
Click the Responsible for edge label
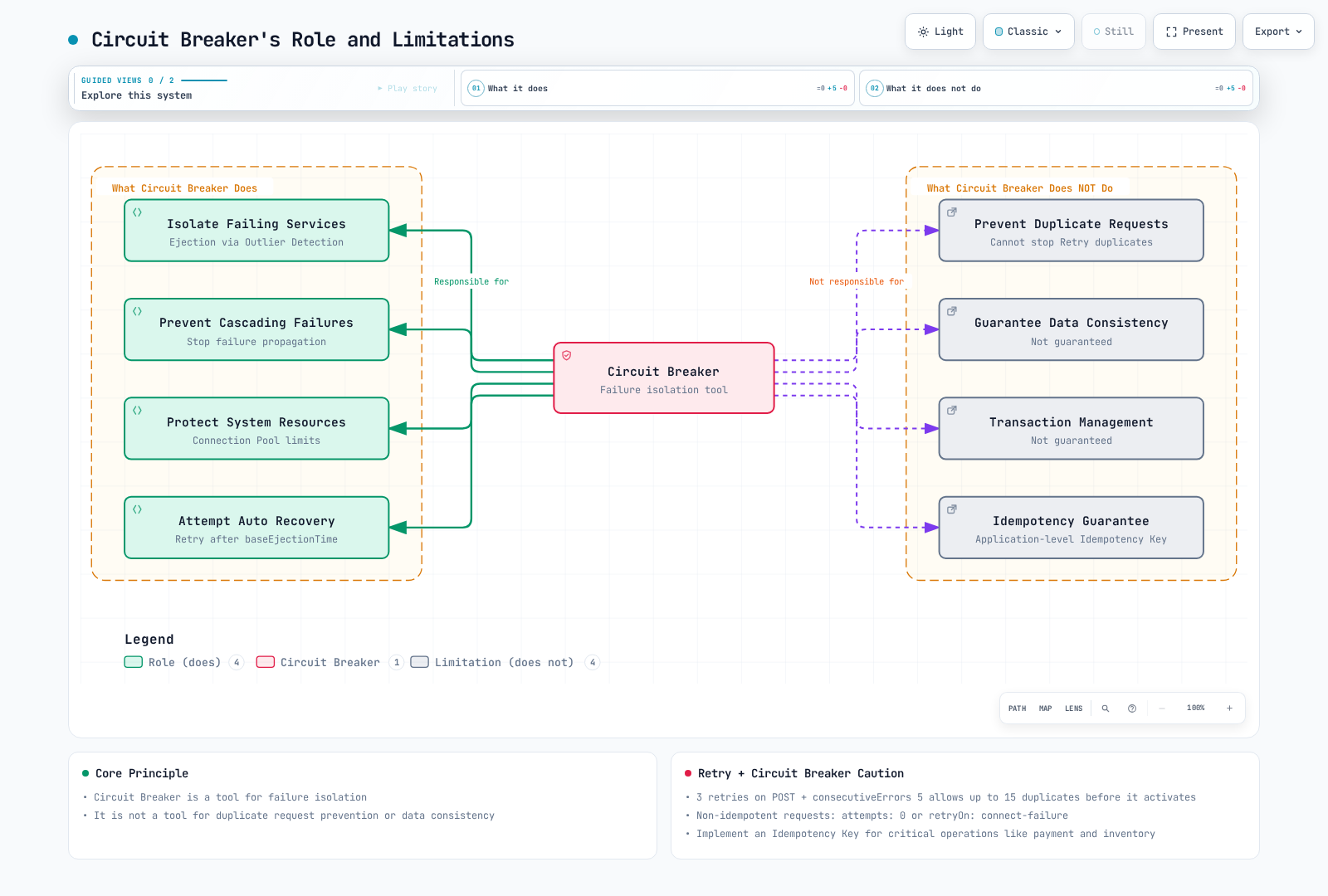click(x=471, y=282)
